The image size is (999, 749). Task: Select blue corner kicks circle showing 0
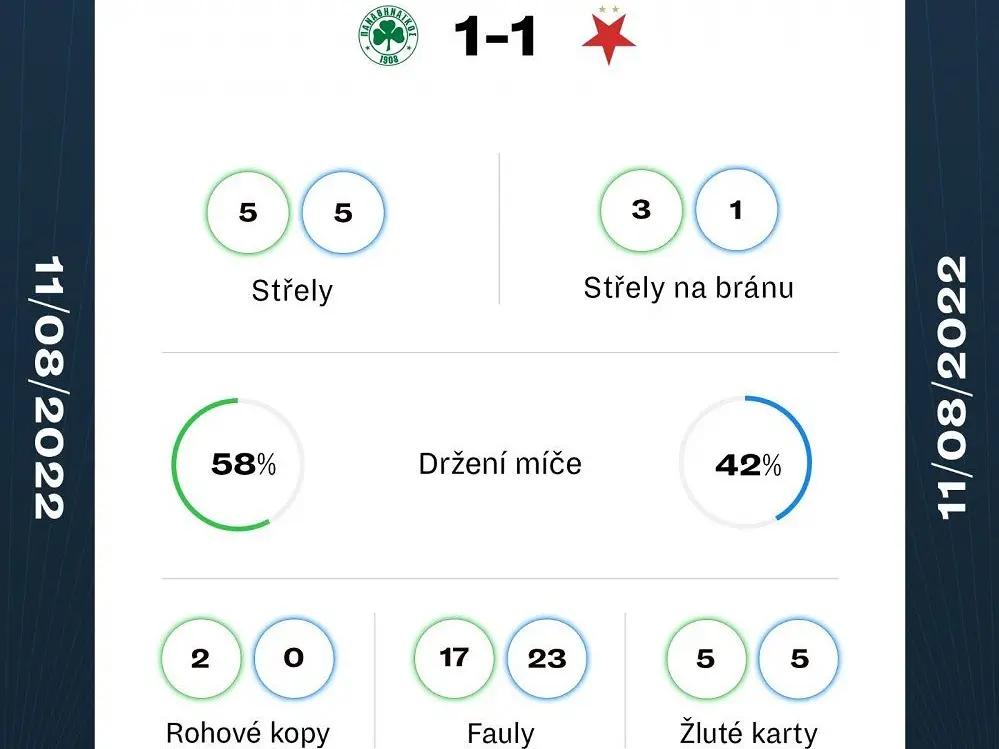point(294,658)
